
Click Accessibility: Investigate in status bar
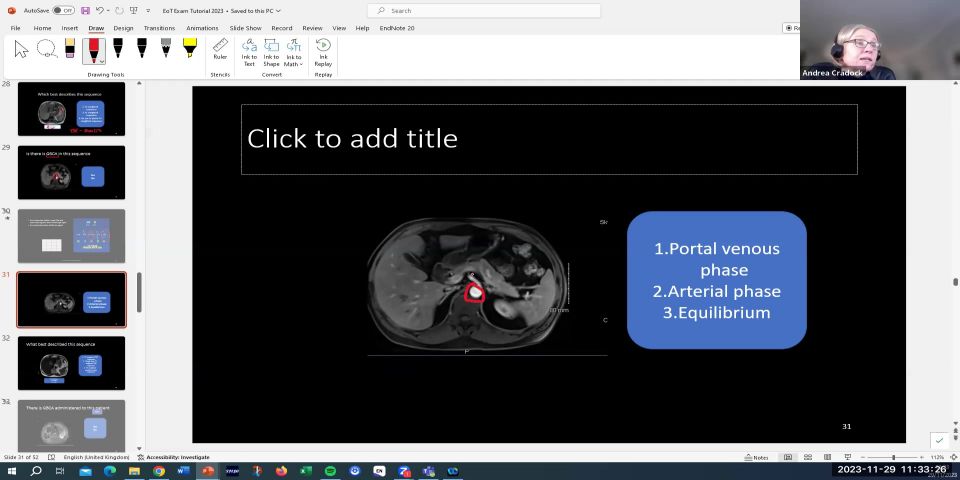174,457
